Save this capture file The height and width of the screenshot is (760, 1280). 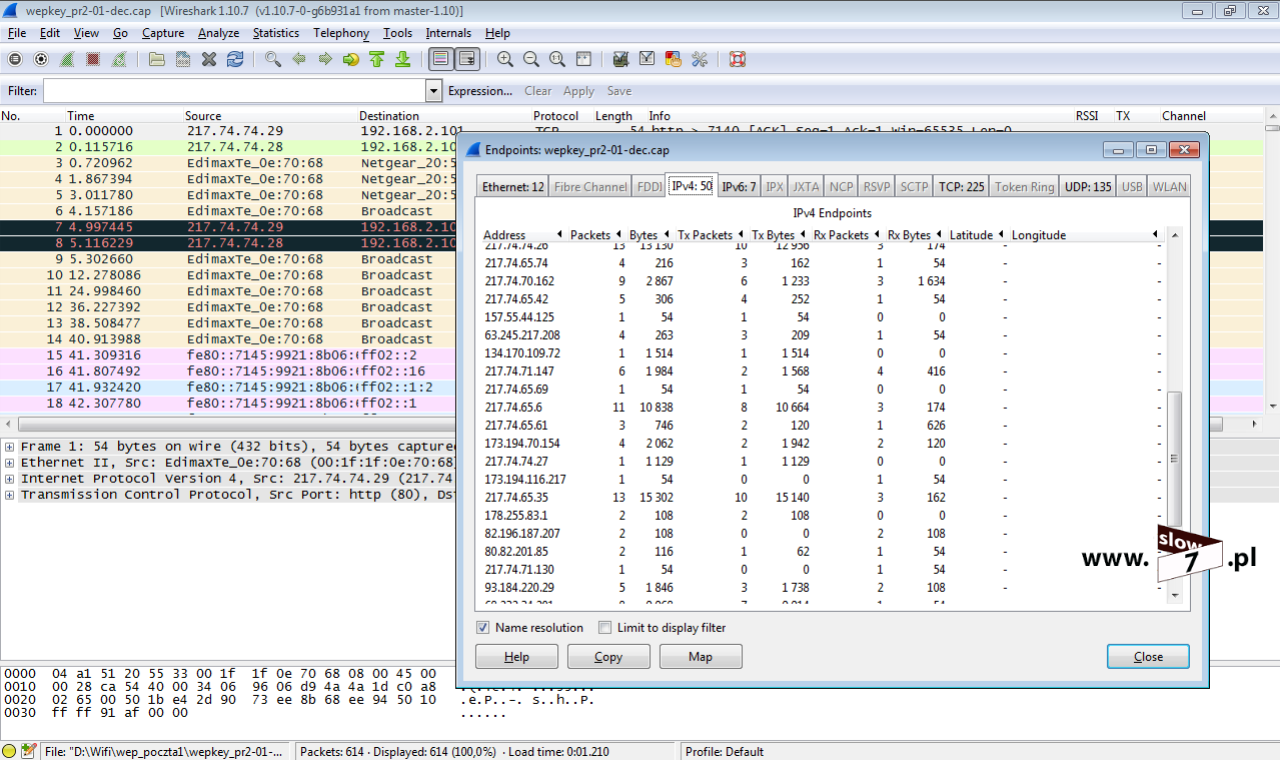[x=183, y=59]
